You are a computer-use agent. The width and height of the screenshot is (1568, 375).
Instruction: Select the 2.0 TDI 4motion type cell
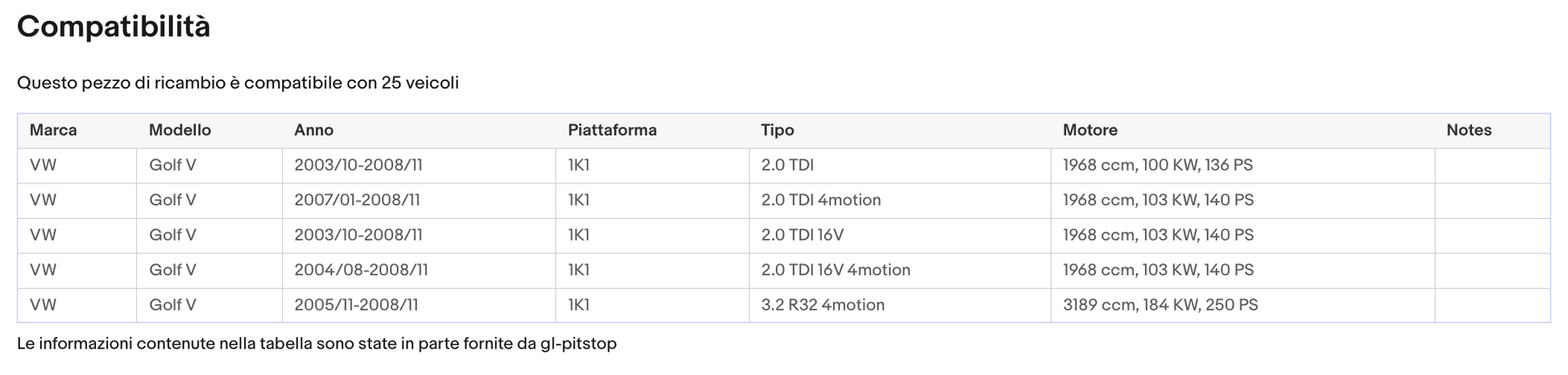[x=900, y=200]
